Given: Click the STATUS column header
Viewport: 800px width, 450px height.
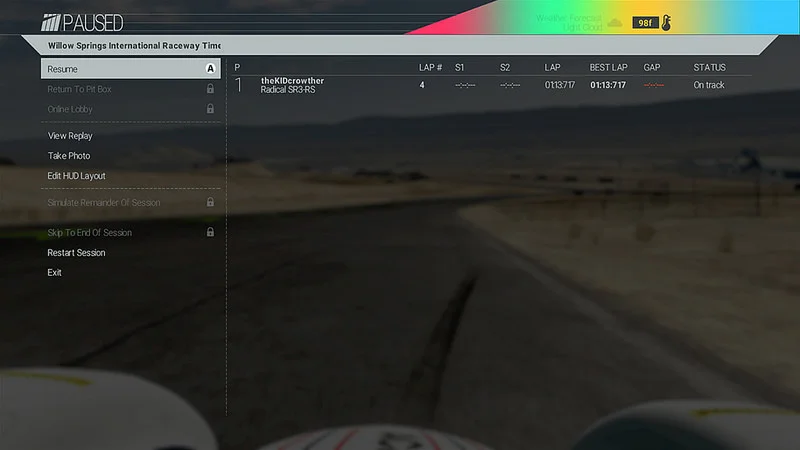Looking at the screenshot, I should coord(709,67).
